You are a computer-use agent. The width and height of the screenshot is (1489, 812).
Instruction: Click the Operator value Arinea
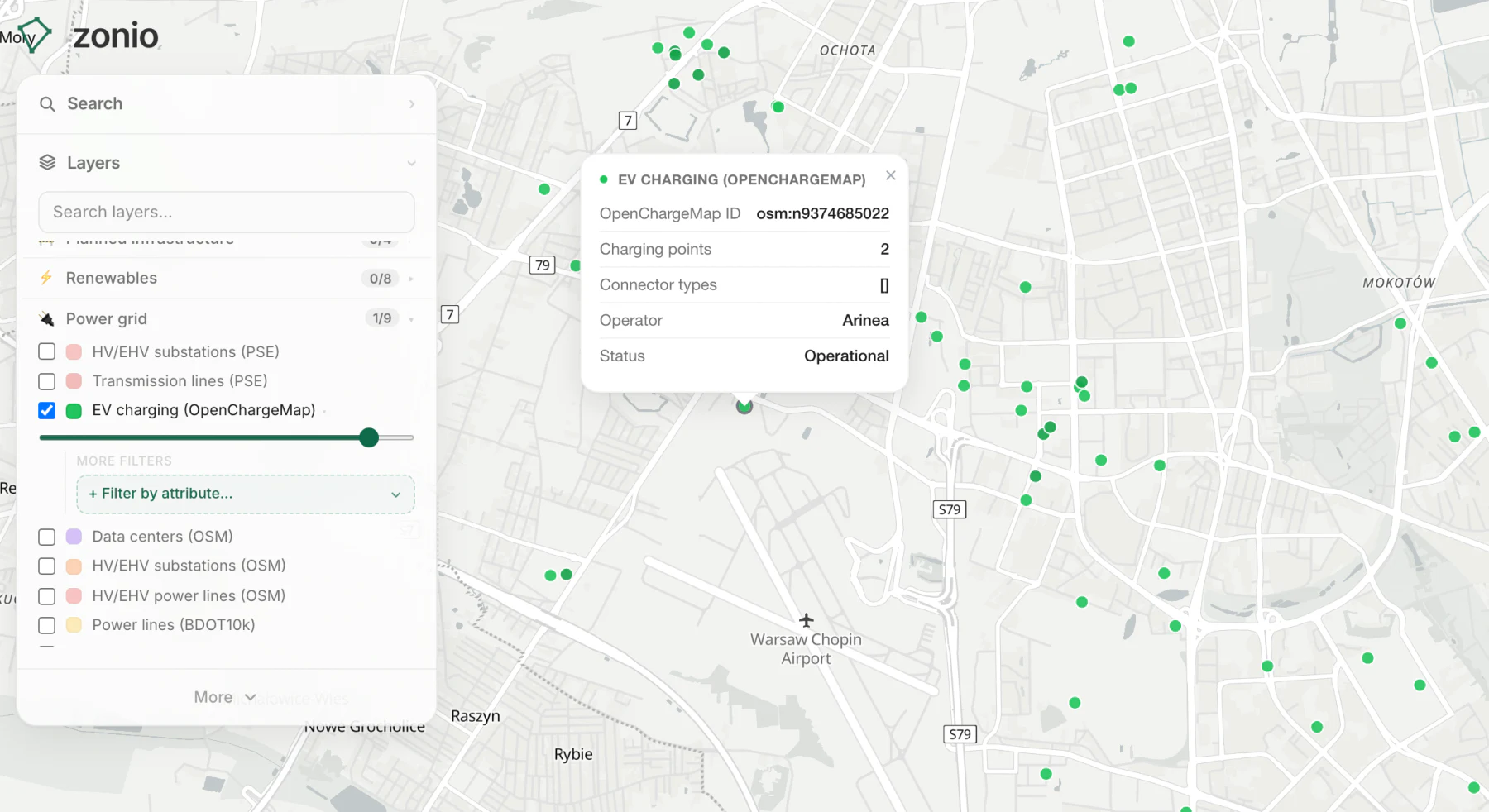tap(865, 320)
